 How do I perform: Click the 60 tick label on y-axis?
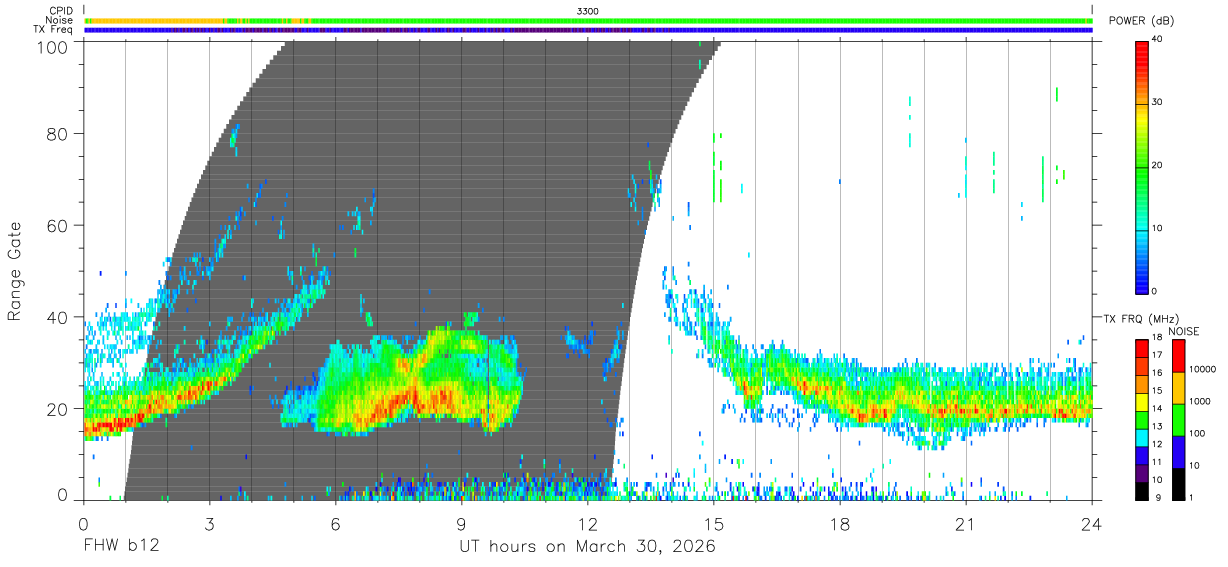59,225
